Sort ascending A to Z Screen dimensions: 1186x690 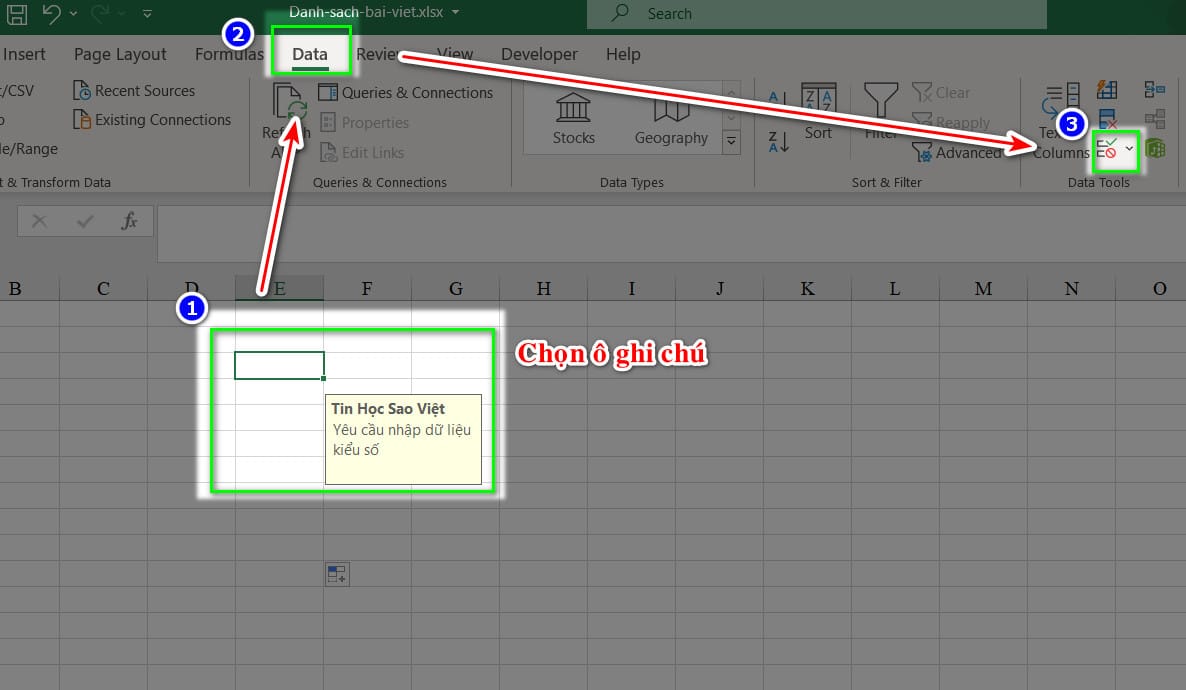[778, 100]
